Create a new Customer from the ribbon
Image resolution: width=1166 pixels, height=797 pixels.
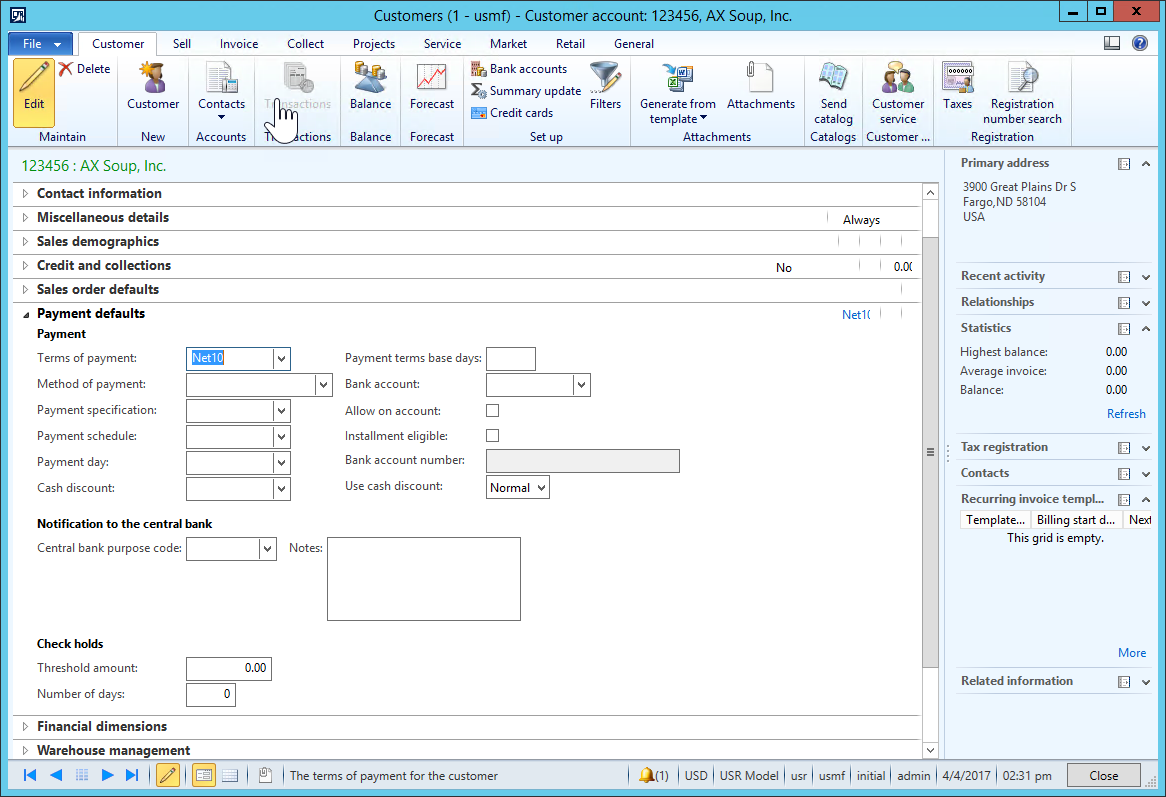[x=152, y=87]
